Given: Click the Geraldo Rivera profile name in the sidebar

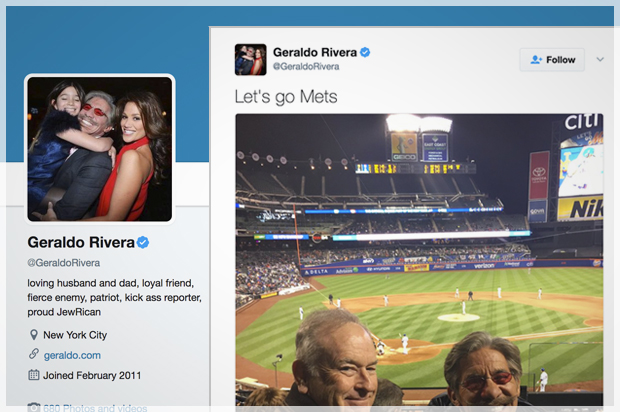Looking at the screenshot, I should tap(81, 242).
